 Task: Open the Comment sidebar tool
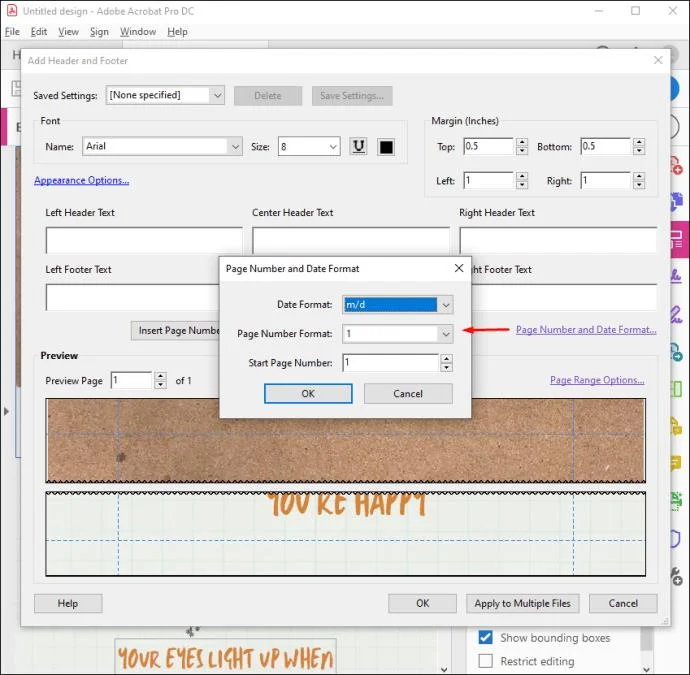tap(676, 463)
